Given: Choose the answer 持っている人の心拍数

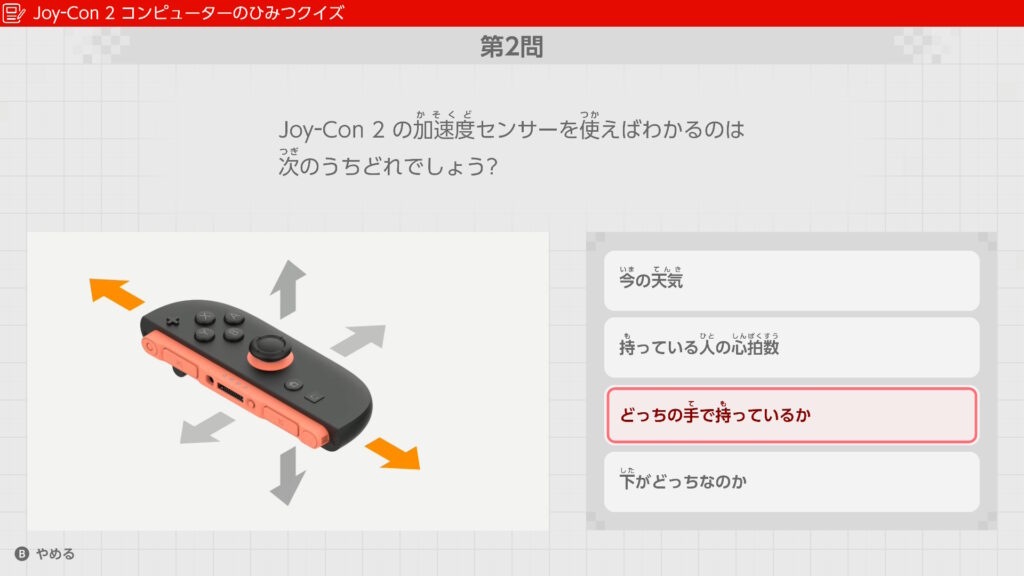Looking at the screenshot, I should point(792,347).
